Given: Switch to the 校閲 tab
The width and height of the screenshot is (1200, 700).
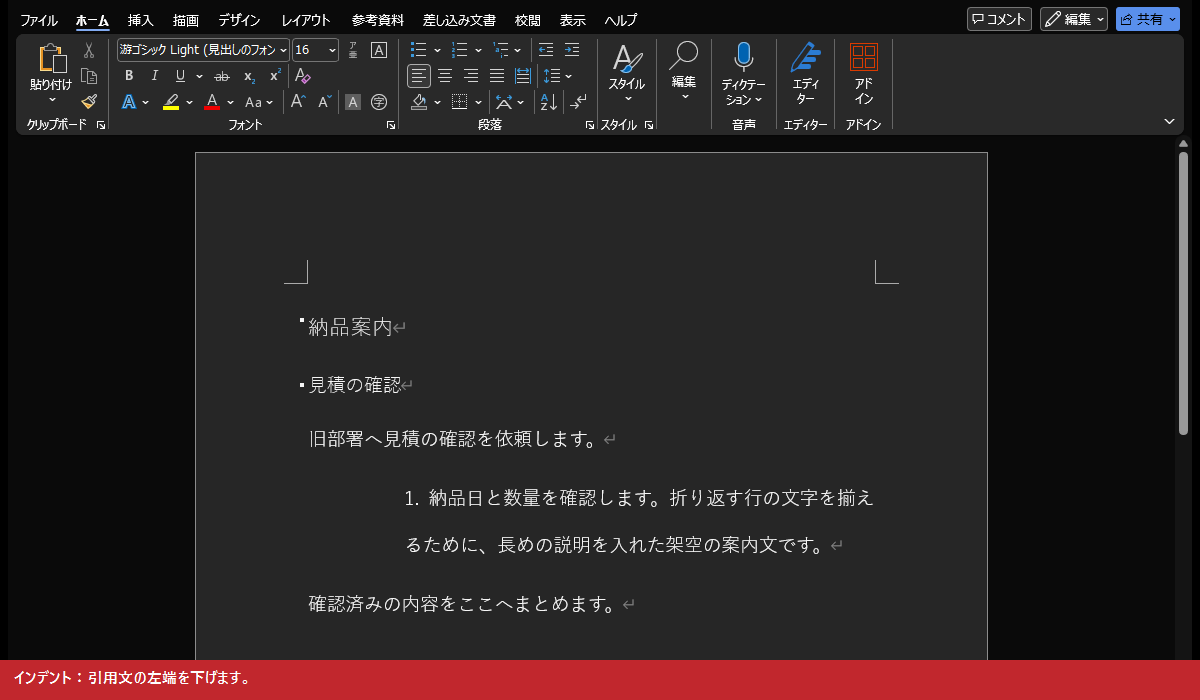Looking at the screenshot, I should [x=528, y=20].
